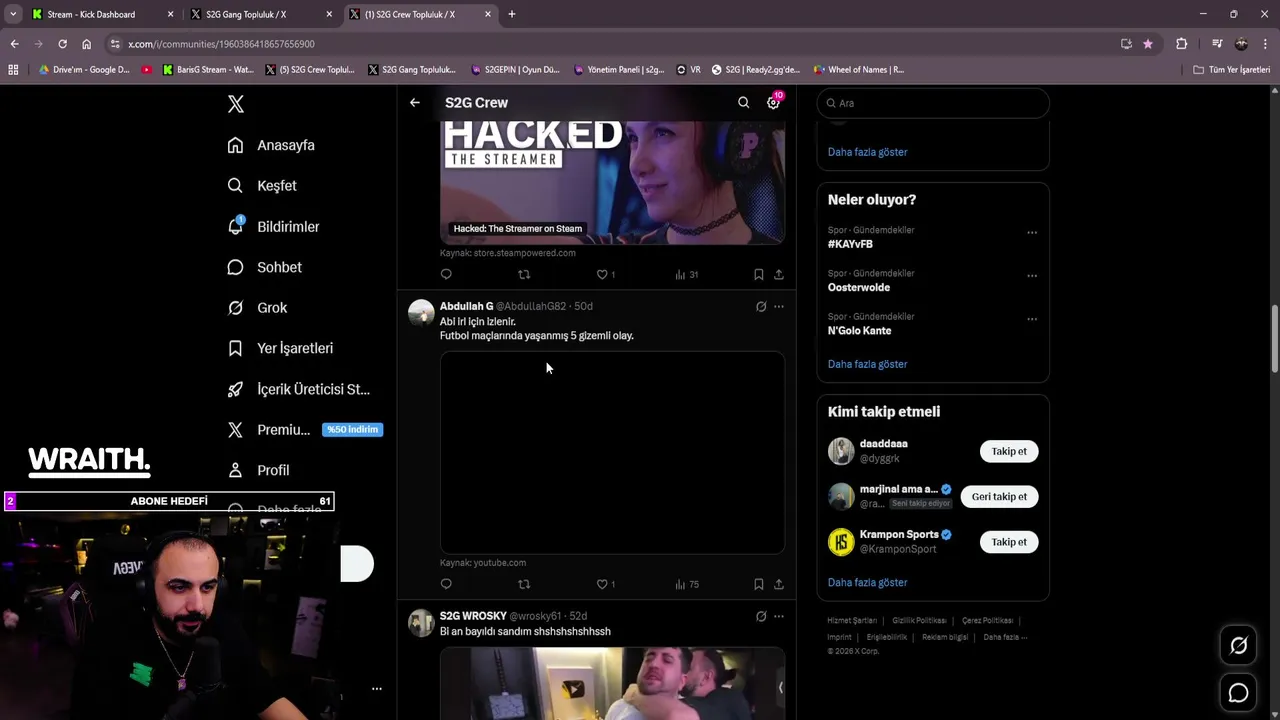Open Yer İşaretleri bookmarks
The image size is (1280, 720).
click(280, 348)
